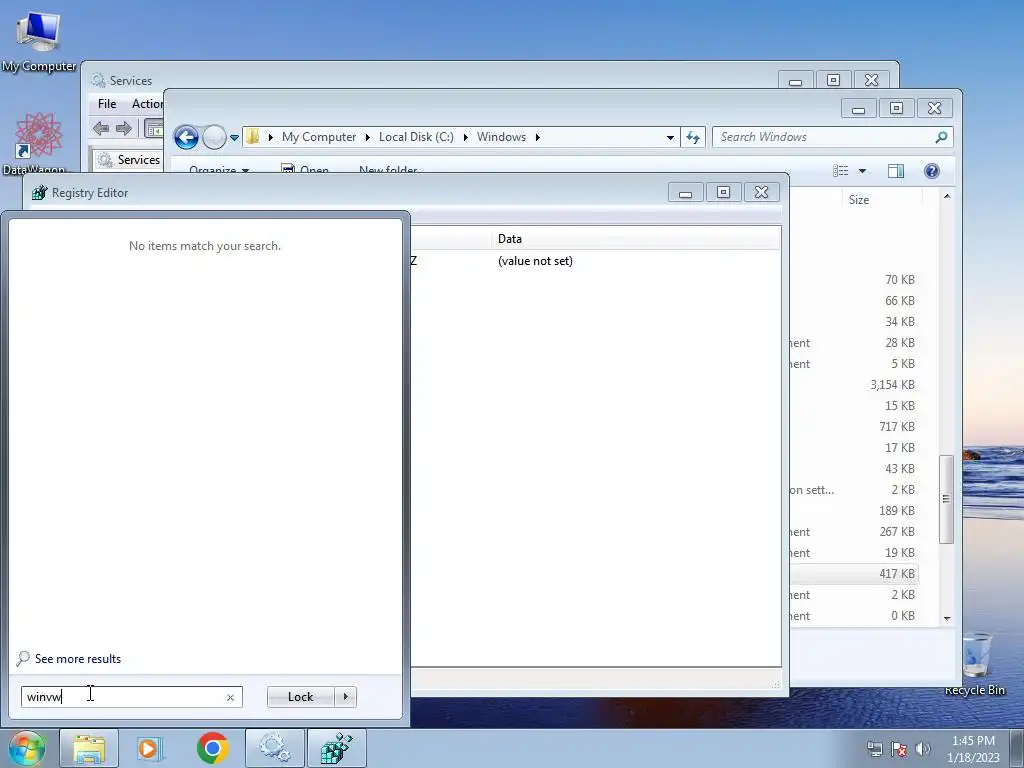Click the Registry Editor title bar icon
The height and width of the screenshot is (768, 1024).
39,193
